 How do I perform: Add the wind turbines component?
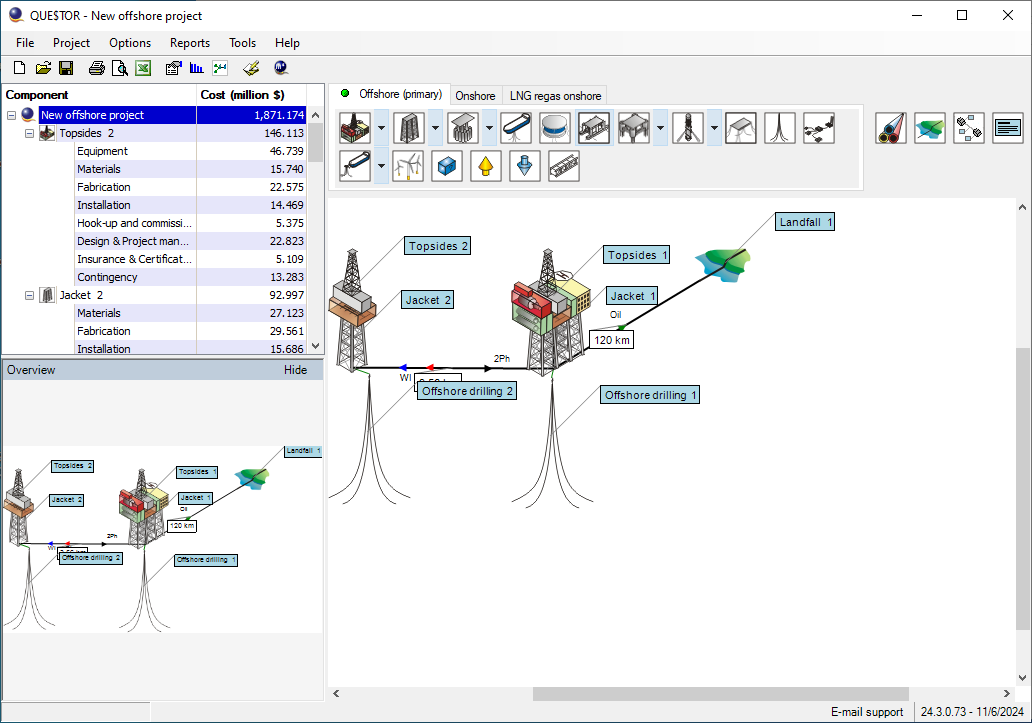[x=408, y=166]
